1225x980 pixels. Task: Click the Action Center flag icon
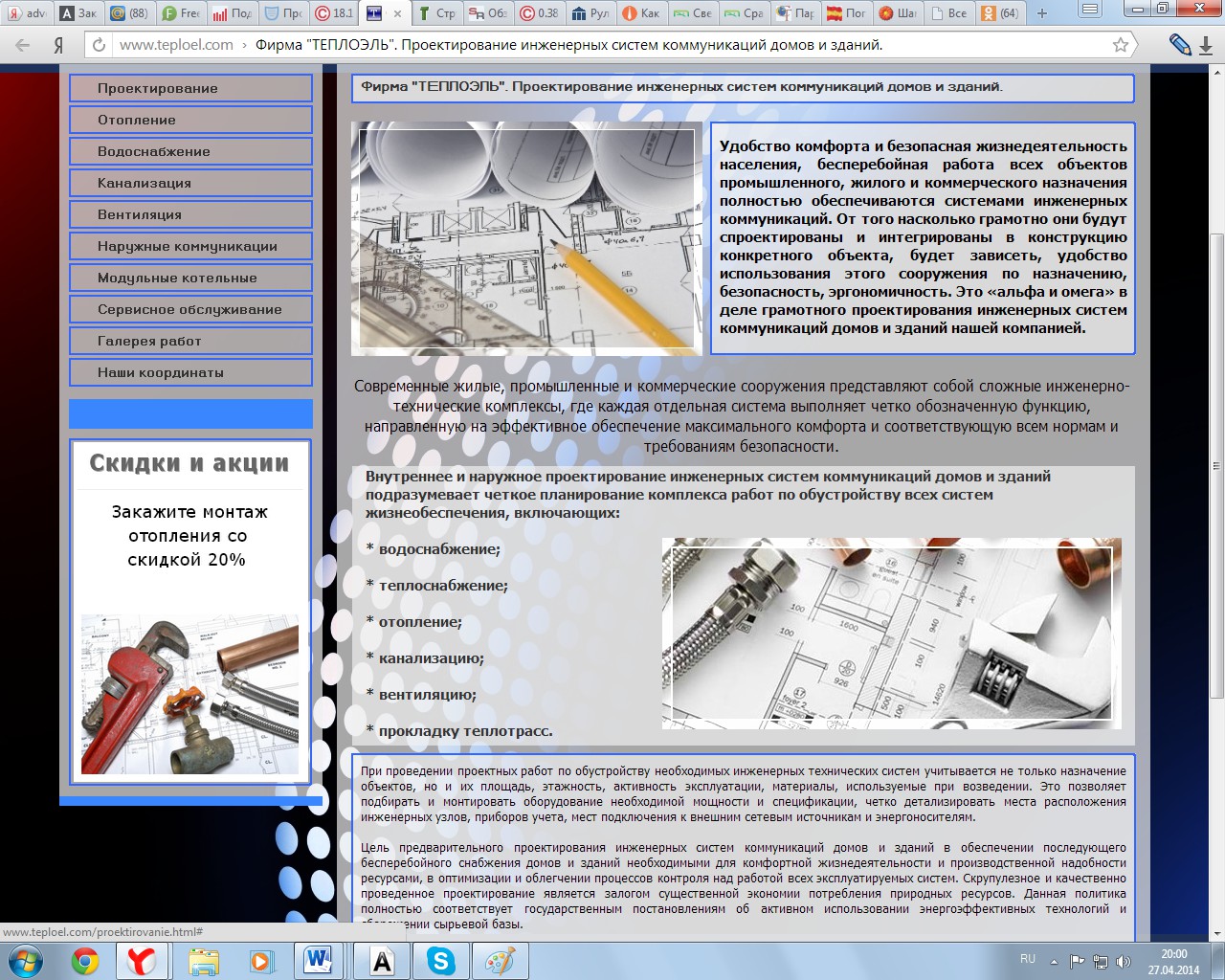coord(1077,962)
